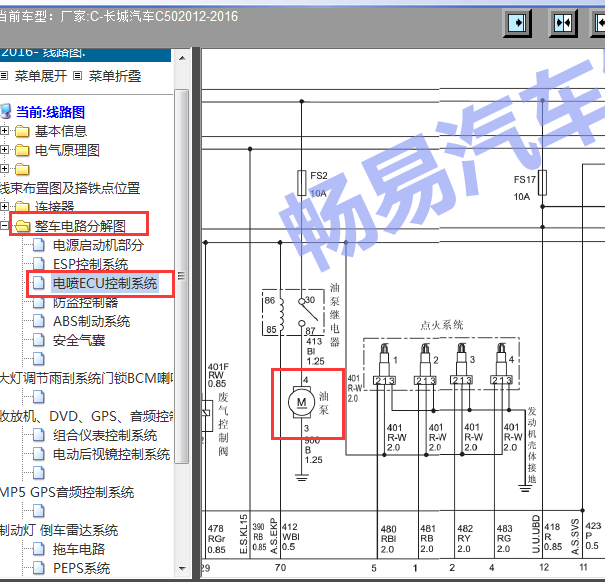Click 菜单展开 to expand menu
Image resolution: width=605 pixels, height=582 pixels.
click(x=41, y=76)
